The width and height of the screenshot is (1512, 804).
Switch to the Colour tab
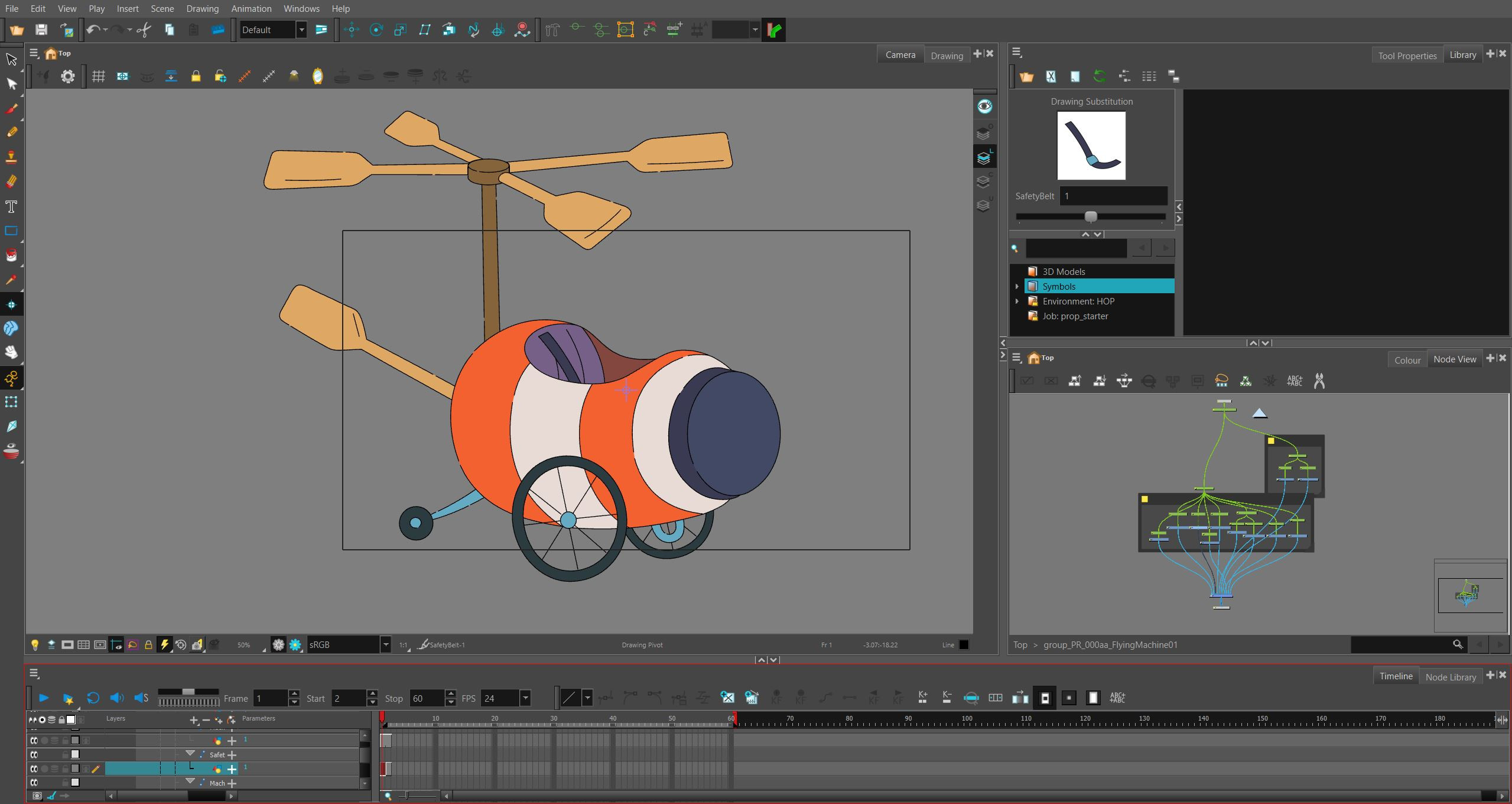click(x=1407, y=359)
